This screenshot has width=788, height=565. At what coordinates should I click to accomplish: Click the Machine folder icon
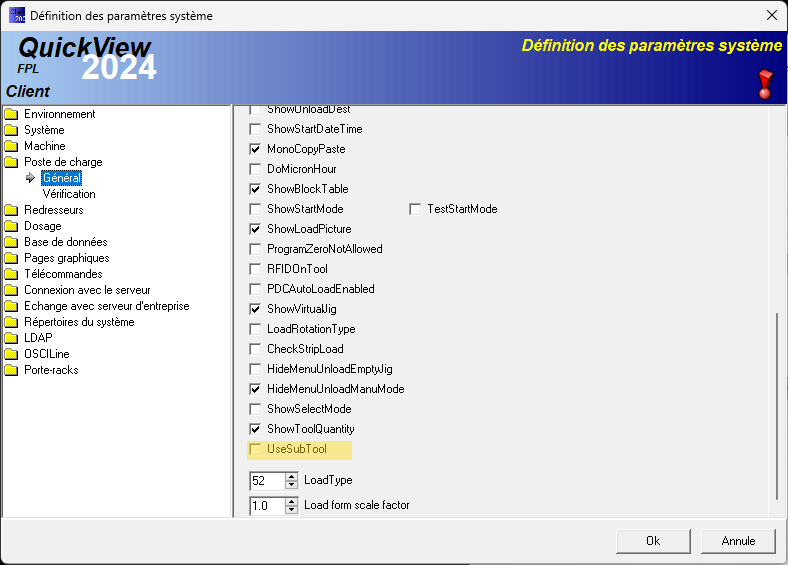point(12,146)
